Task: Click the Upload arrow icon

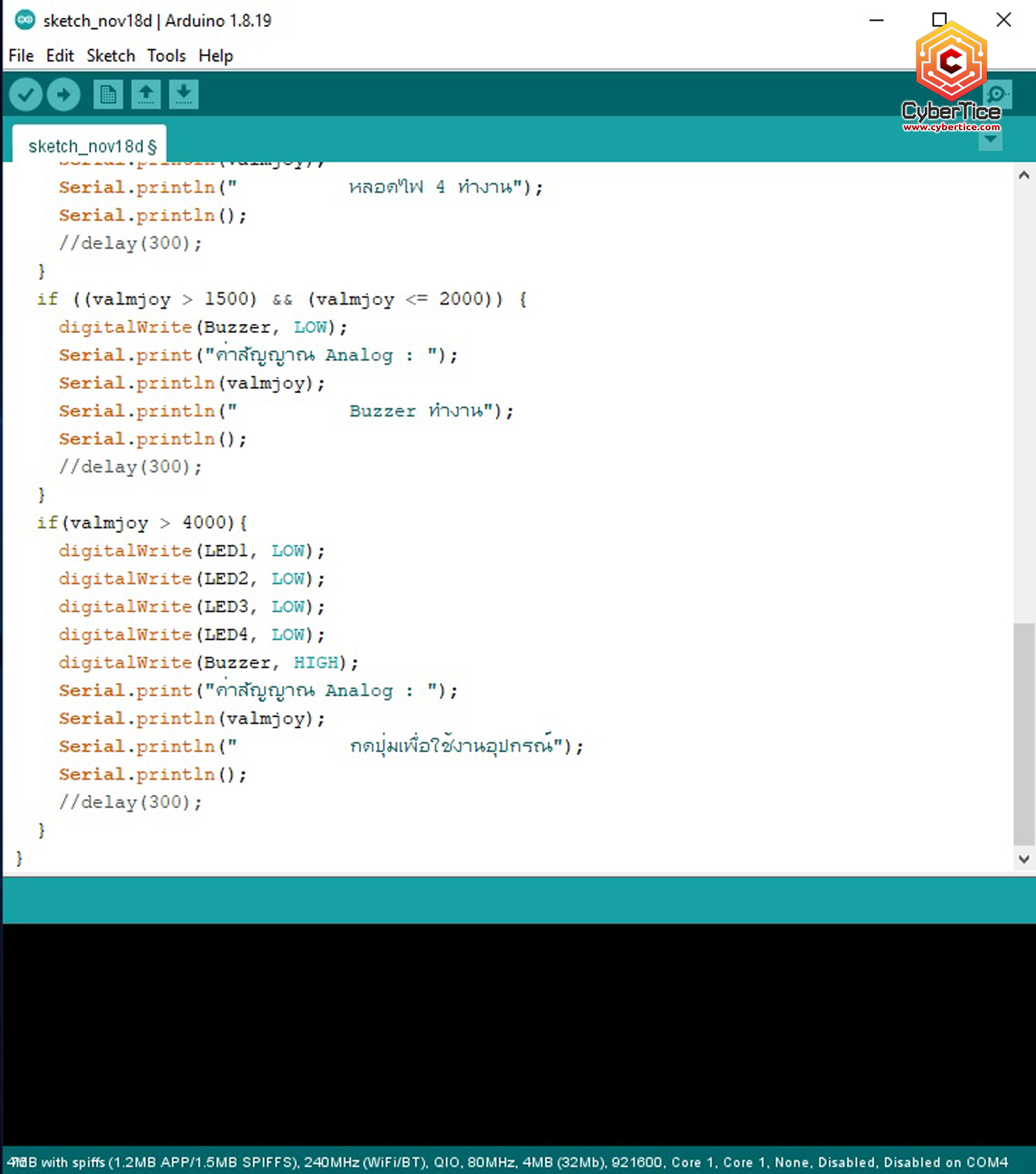Action: 64,95
